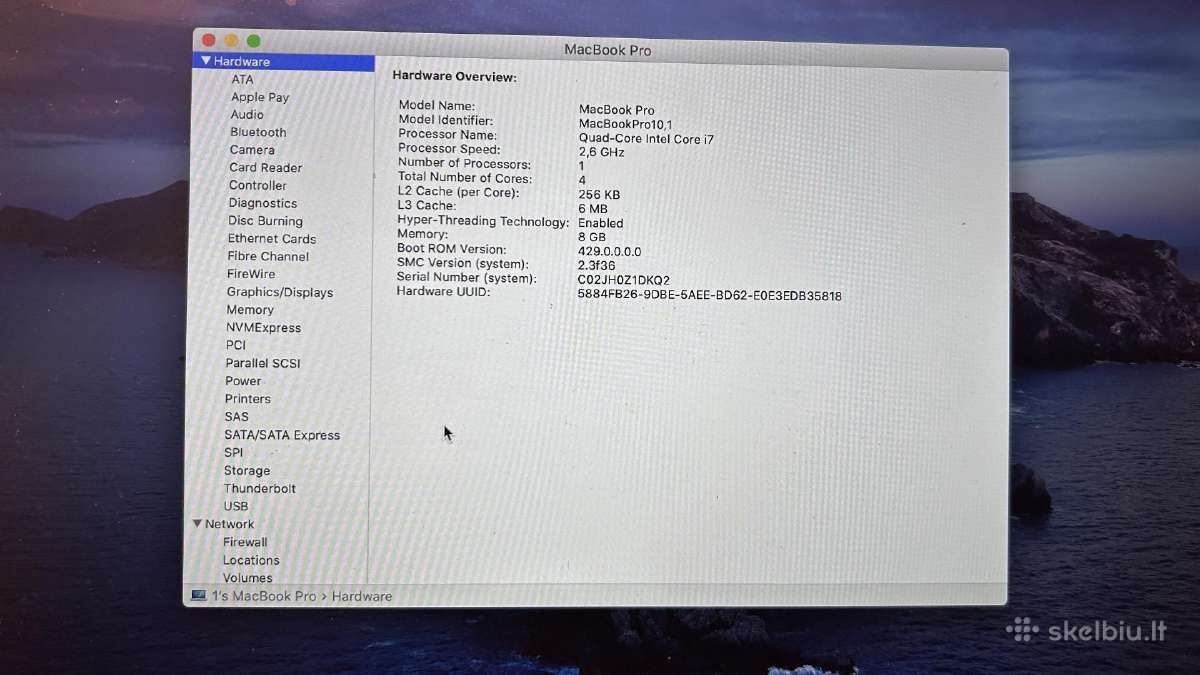
Task: Open Firewall under Network
Action: 245,542
